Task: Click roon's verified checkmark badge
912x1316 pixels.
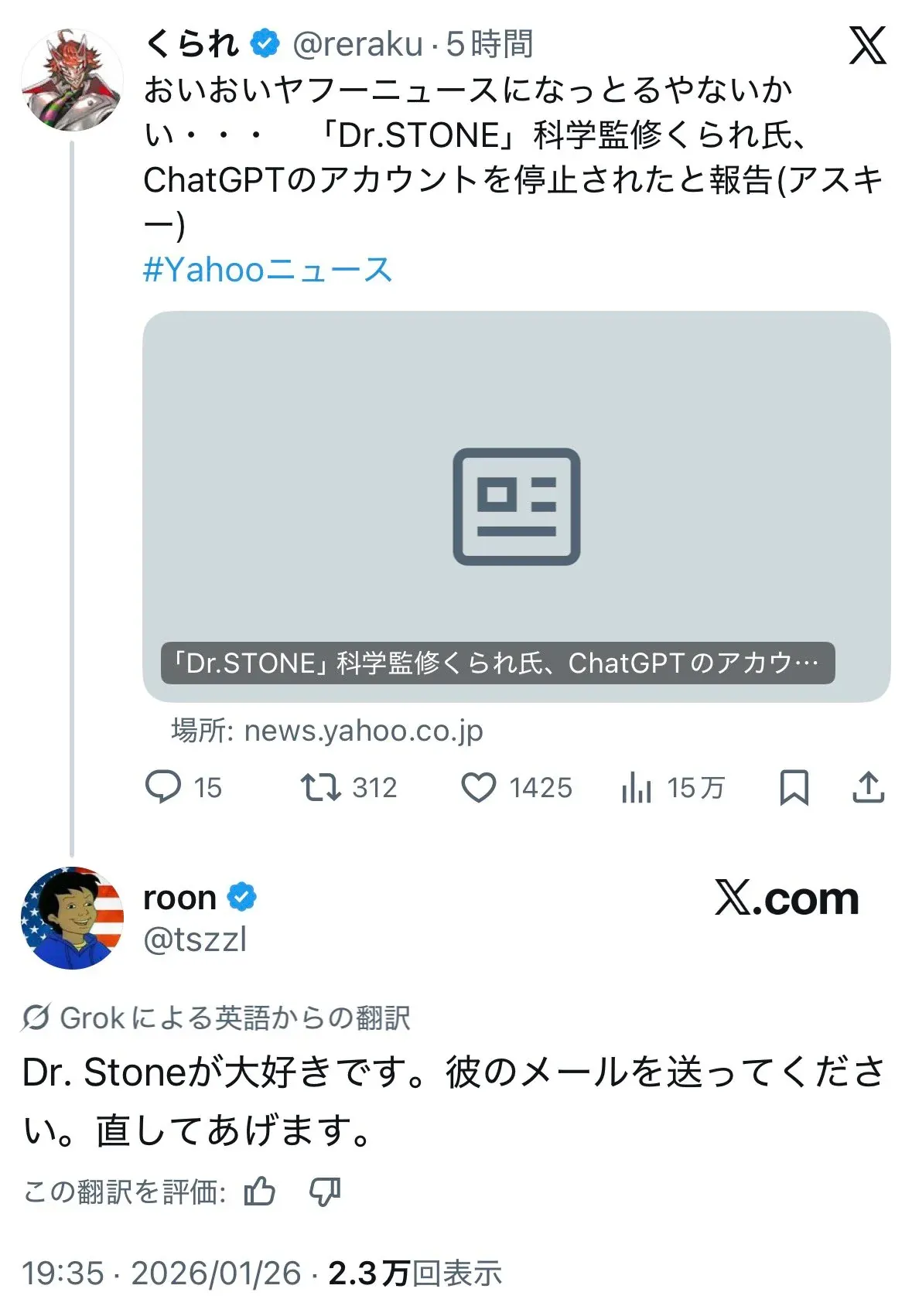Action: click(241, 897)
